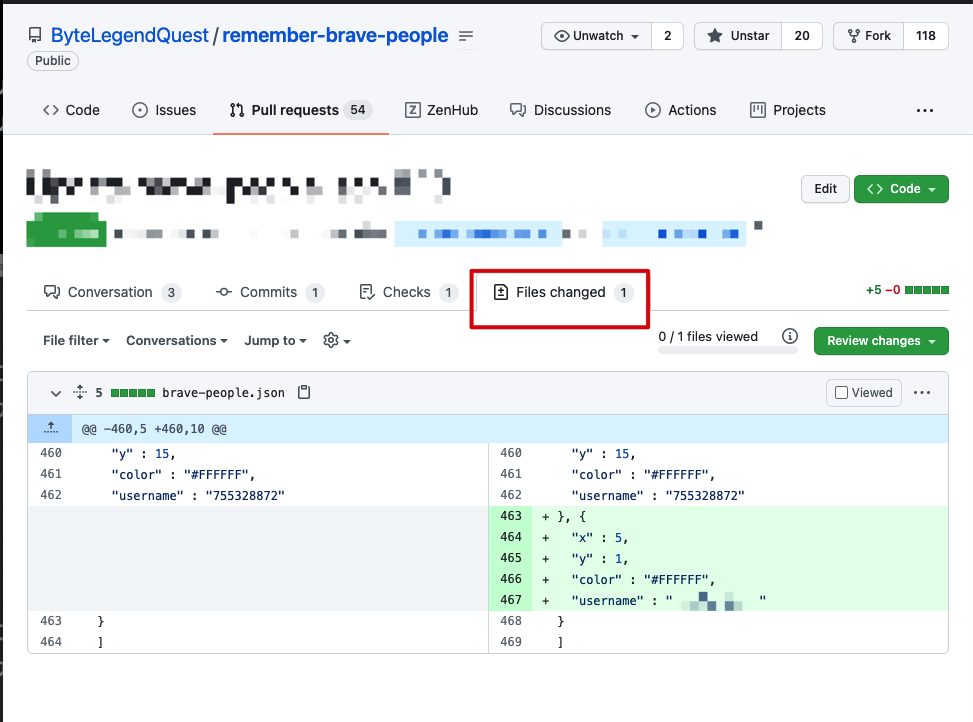This screenshot has width=973, height=722.
Task: Open the Actions tab
Action: tap(681, 110)
